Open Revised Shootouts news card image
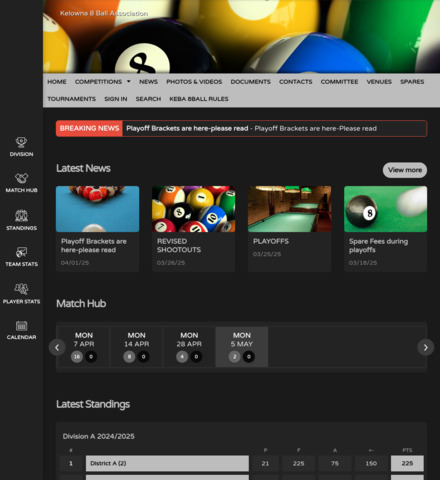Image resolution: width=440 pixels, height=480 pixels. pyautogui.click(x=194, y=209)
